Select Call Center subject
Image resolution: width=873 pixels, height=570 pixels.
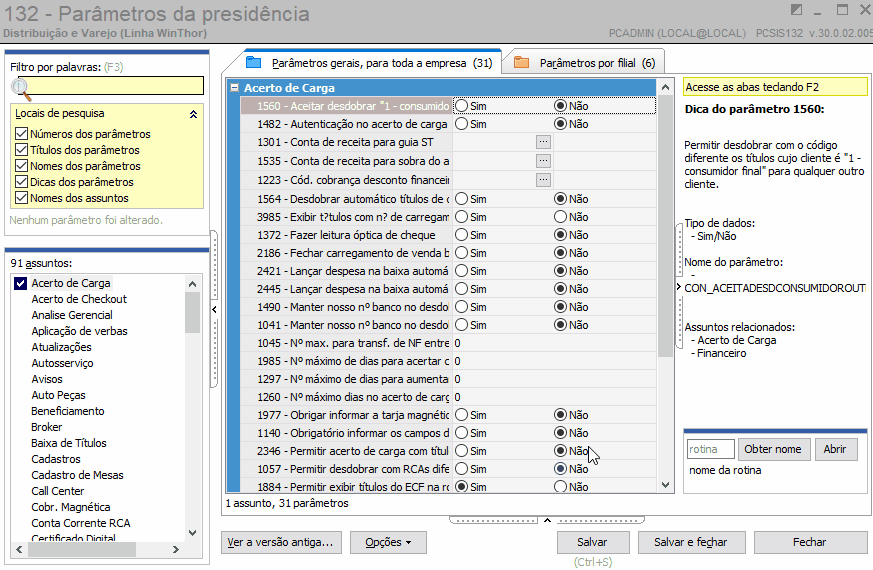tap(57, 492)
